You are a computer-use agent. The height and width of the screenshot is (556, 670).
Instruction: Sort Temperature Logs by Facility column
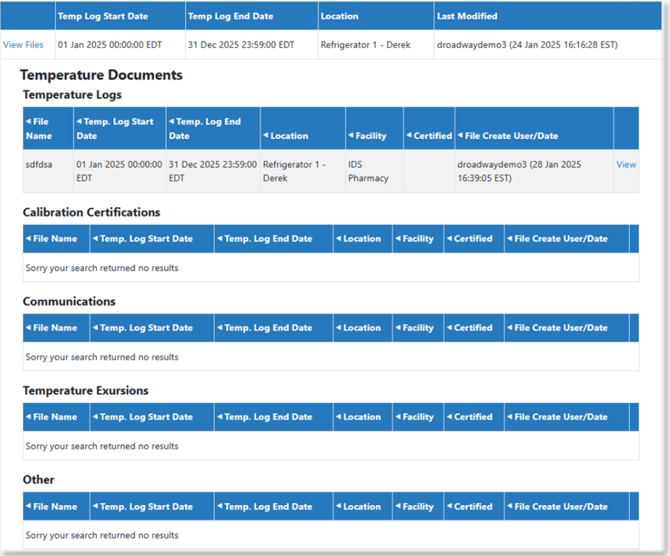click(367, 136)
